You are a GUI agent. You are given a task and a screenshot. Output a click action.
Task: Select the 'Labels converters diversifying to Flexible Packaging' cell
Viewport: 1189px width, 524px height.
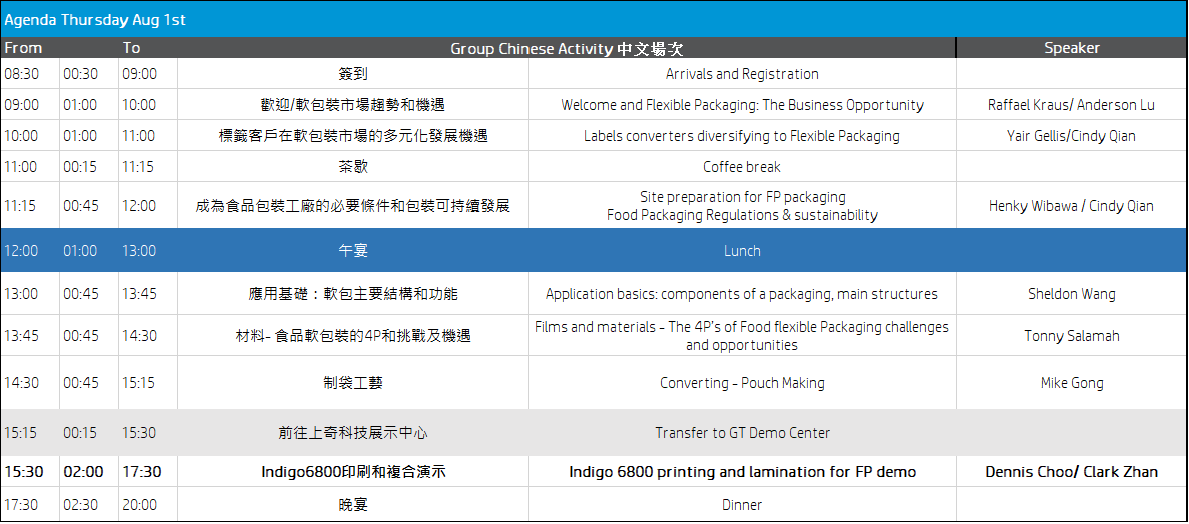(742, 136)
